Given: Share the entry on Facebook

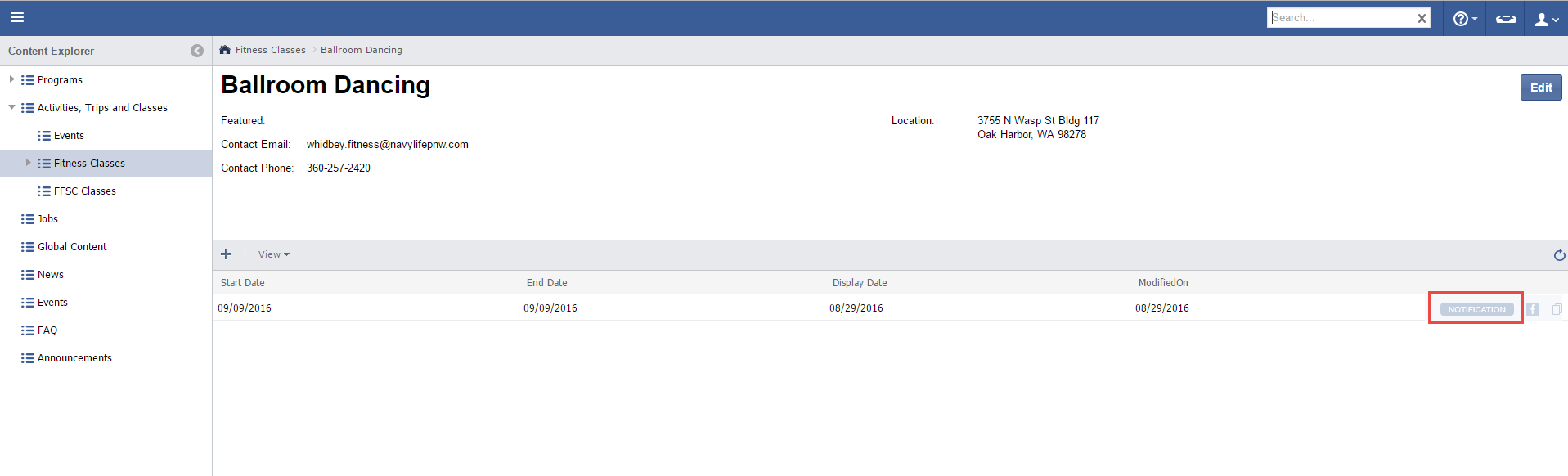Looking at the screenshot, I should [x=1533, y=309].
